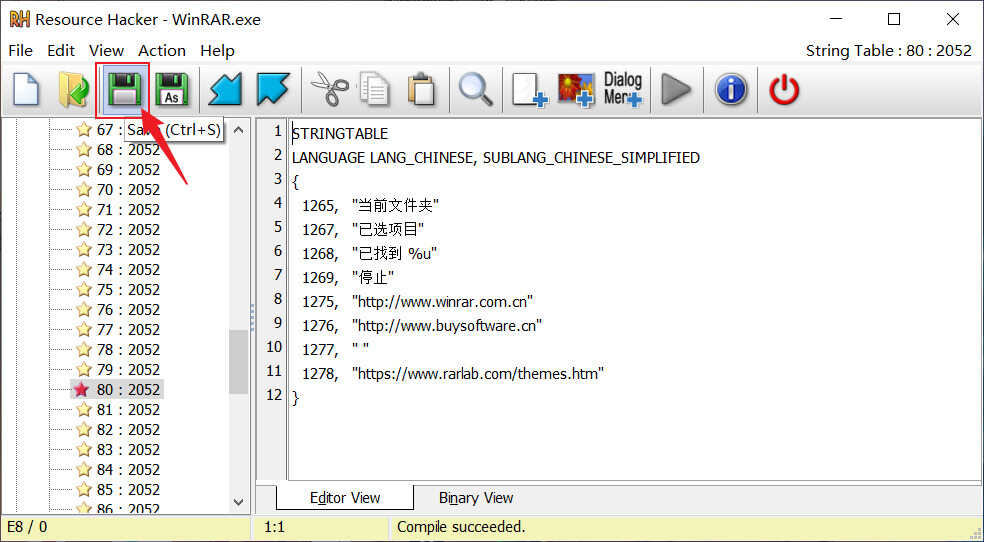984x542 pixels.
Task: Click the STRINGTABLE line in editor
Action: click(x=340, y=134)
